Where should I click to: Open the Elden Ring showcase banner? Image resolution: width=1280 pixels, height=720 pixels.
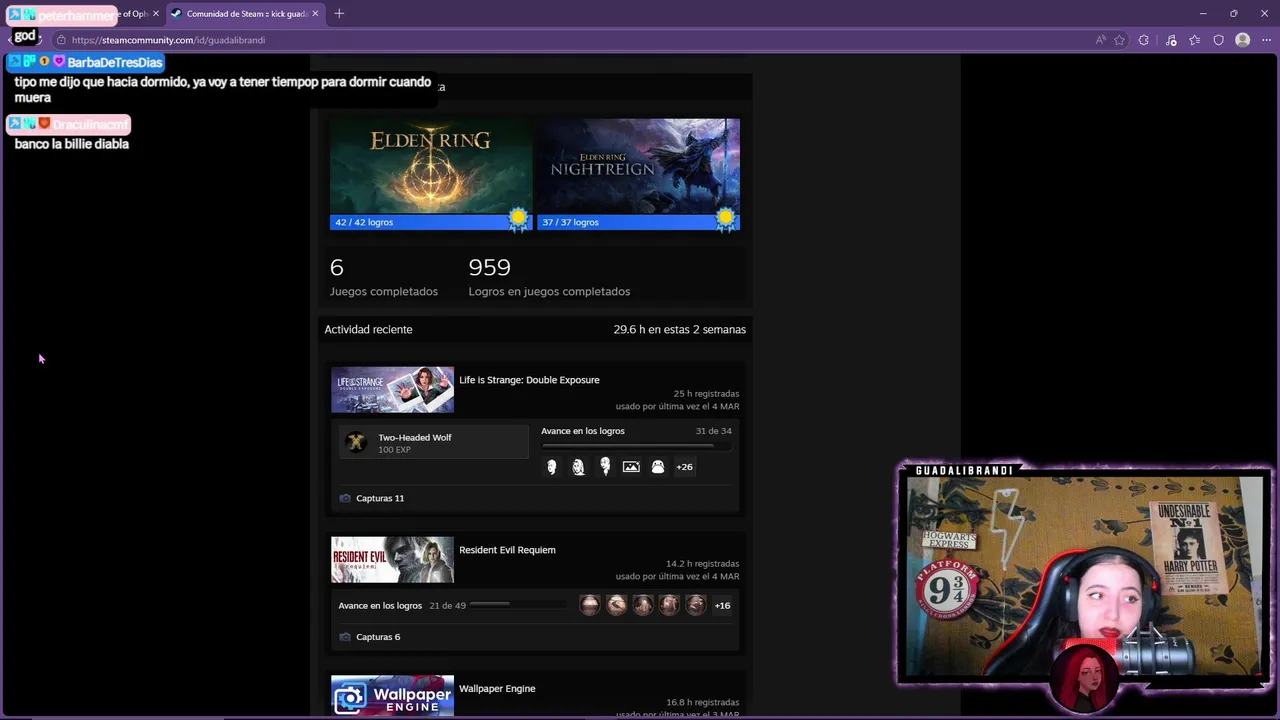click(431, 166)
